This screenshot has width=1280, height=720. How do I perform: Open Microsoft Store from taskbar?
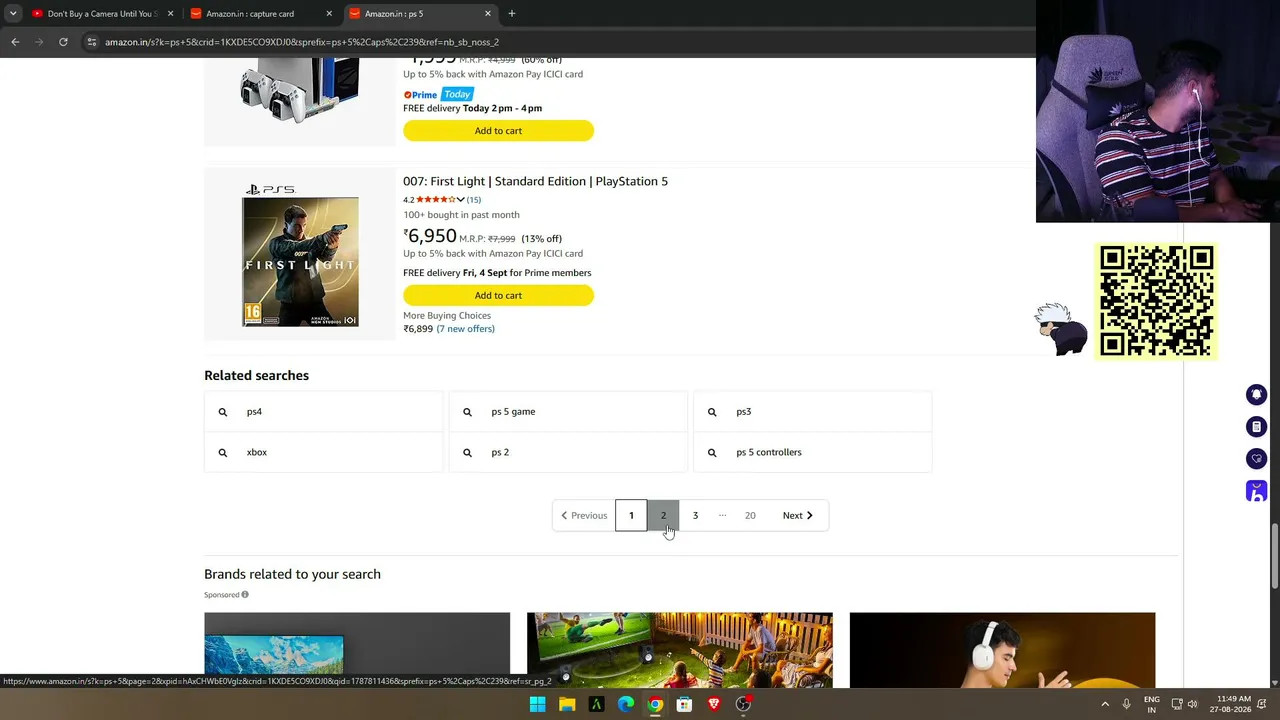click(684, 704)
